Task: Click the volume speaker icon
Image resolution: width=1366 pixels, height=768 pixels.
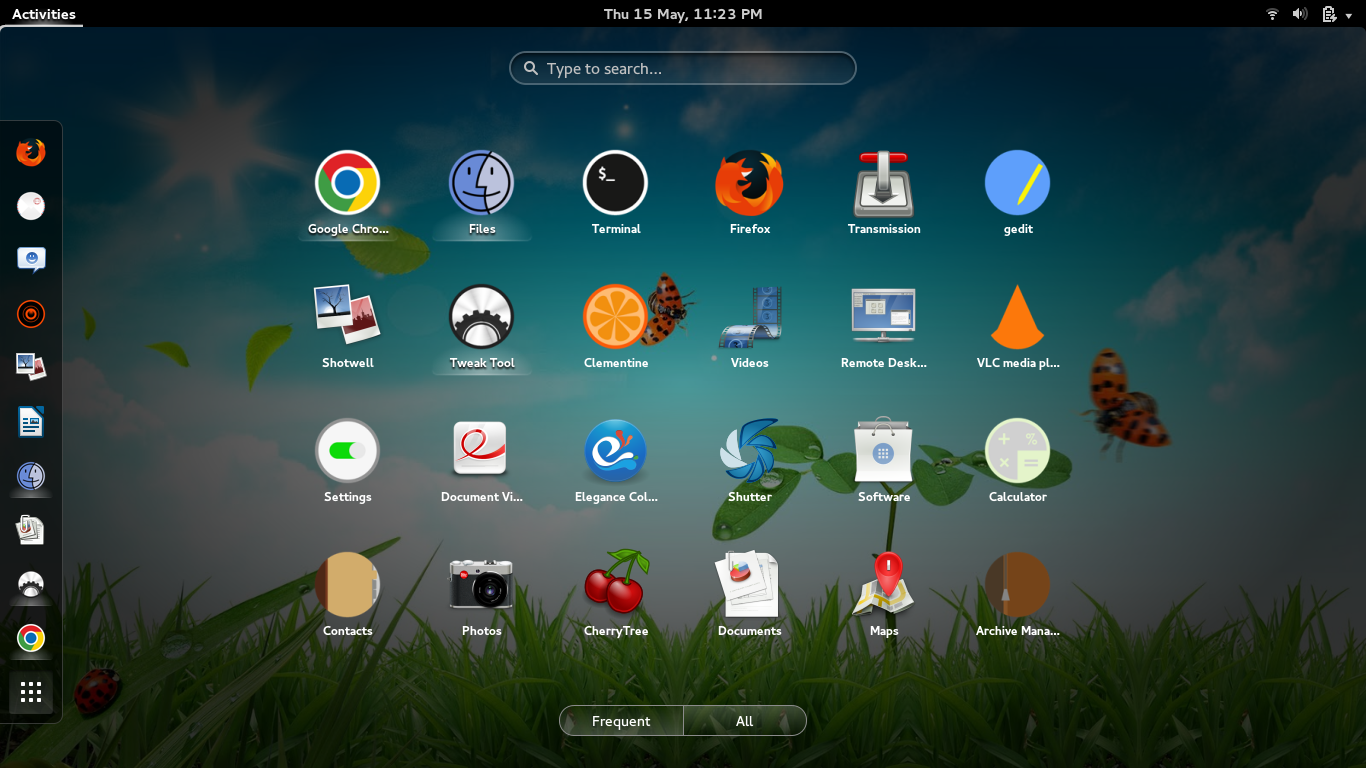Action: click(x=1300, y=14)
